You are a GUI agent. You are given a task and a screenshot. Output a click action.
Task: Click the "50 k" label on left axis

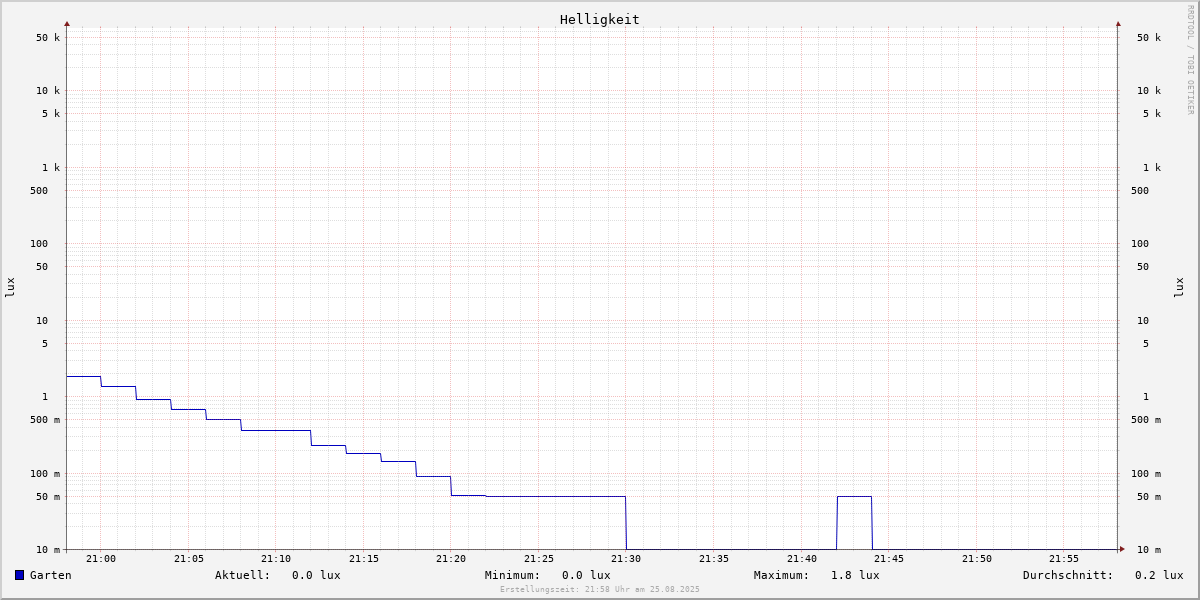pos(48,38)
